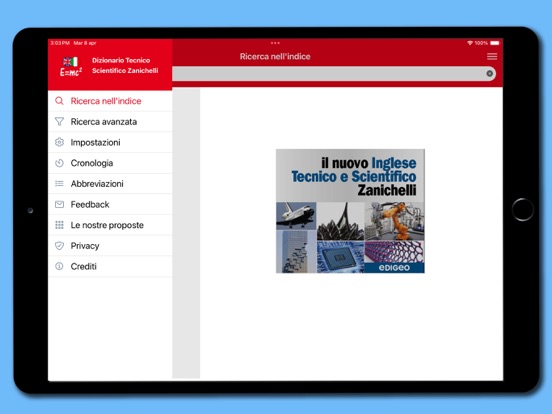Open Le nostre proposte

pyautogui.click(x=110, y=225)
